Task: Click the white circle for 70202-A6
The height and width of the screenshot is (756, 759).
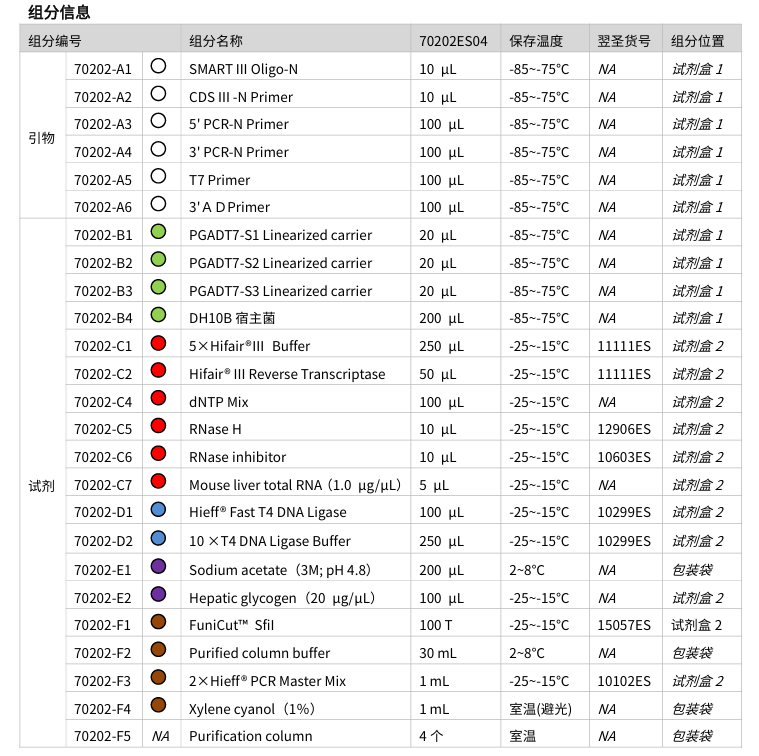Action: (158, 204)
